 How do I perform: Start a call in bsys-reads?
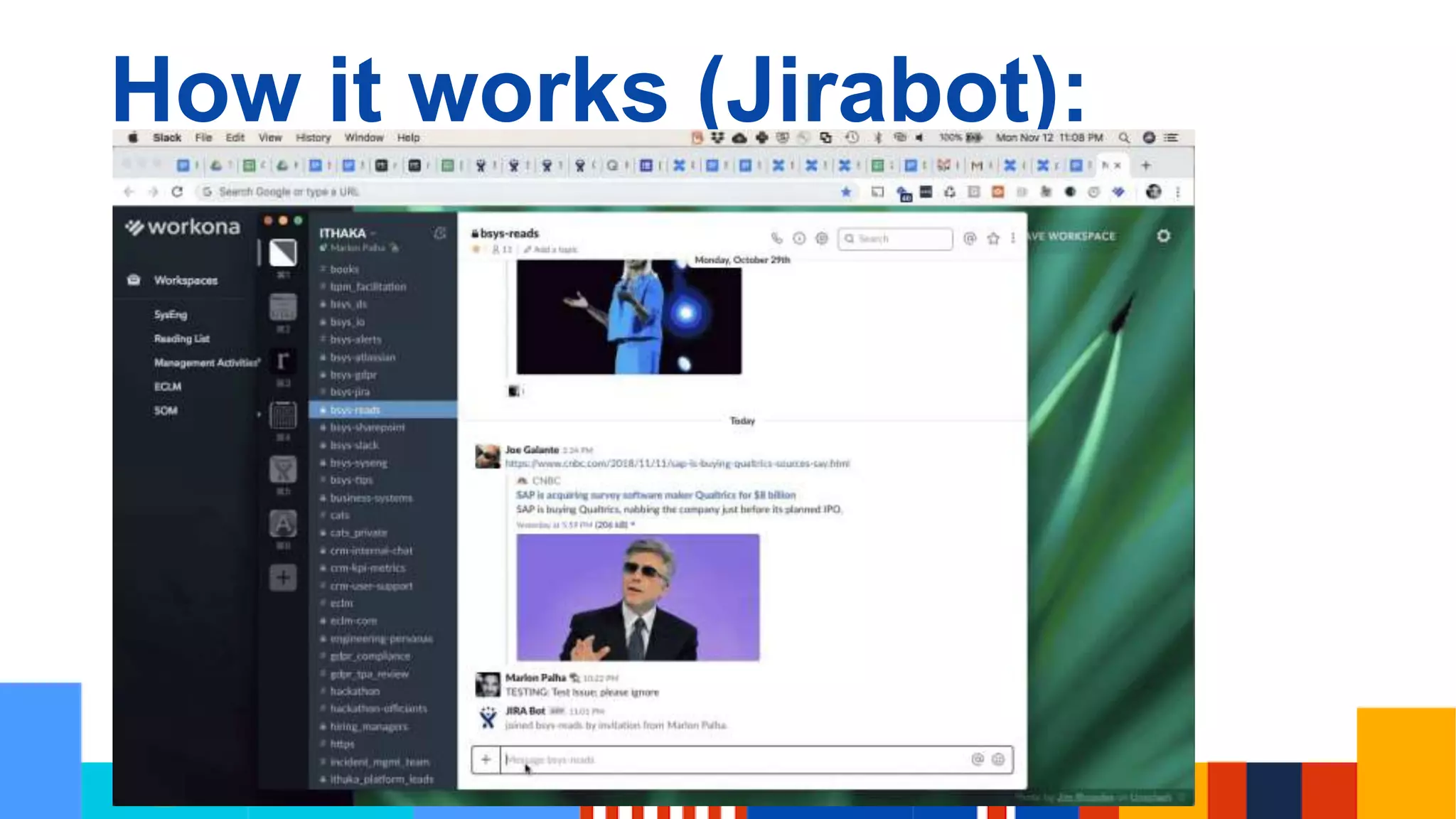tap(776, 238)
